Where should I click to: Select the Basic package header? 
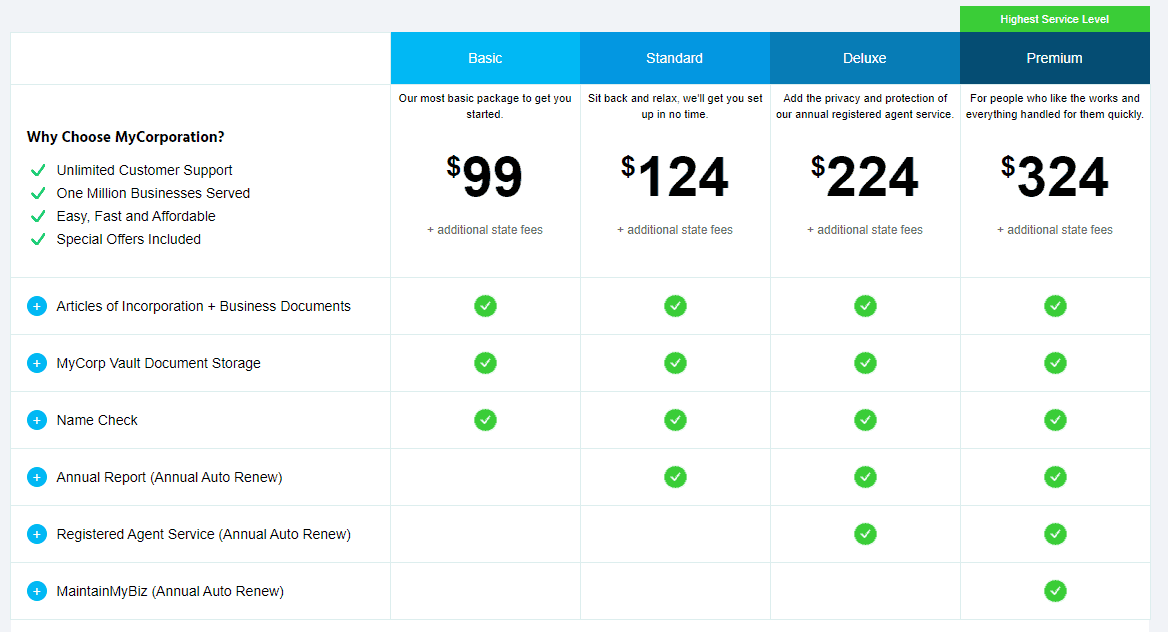485,58
